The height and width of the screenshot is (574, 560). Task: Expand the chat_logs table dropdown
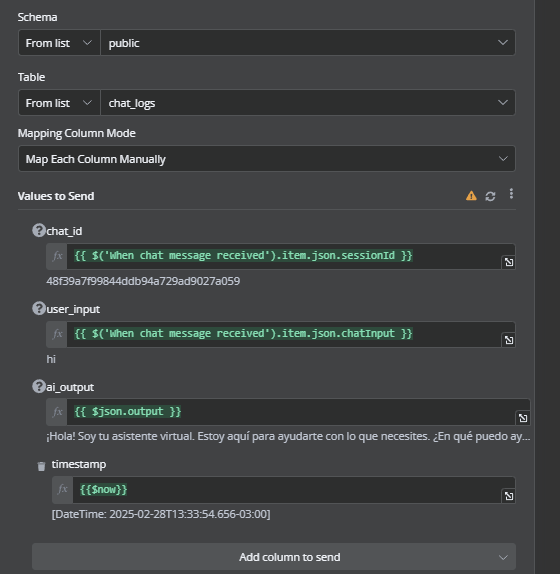click(308, 103)
